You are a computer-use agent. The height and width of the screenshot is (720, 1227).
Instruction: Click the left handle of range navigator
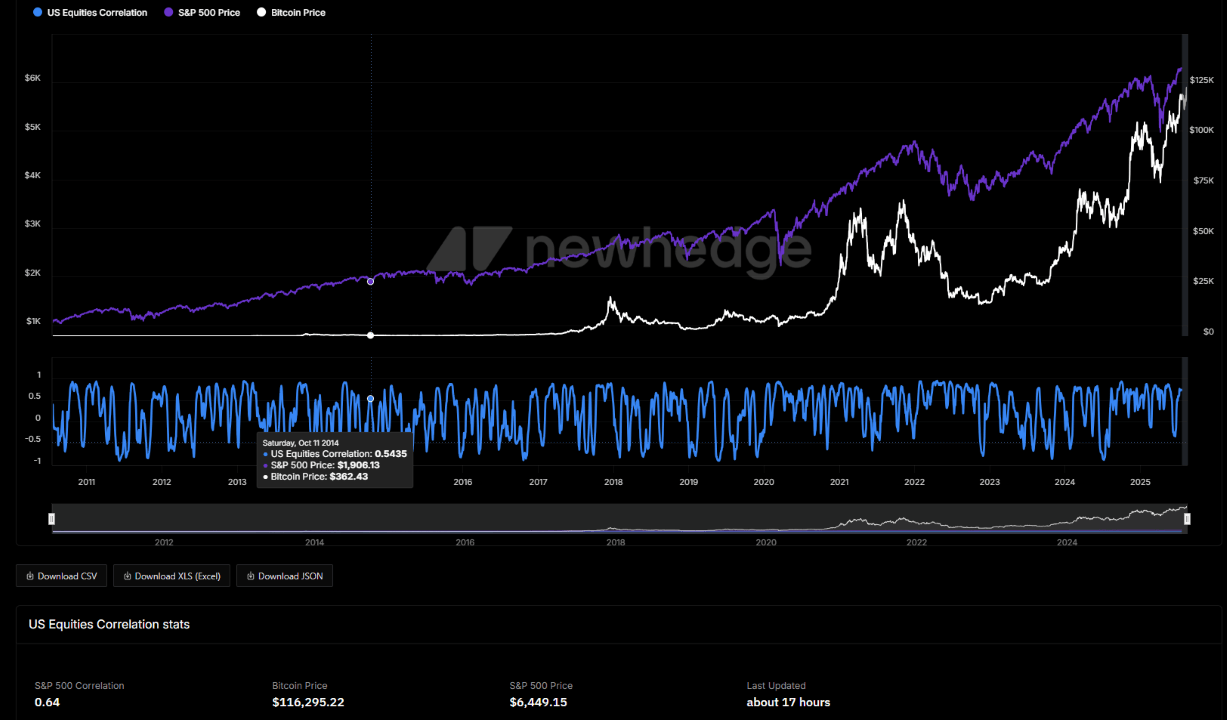click(x=52, y=518)
